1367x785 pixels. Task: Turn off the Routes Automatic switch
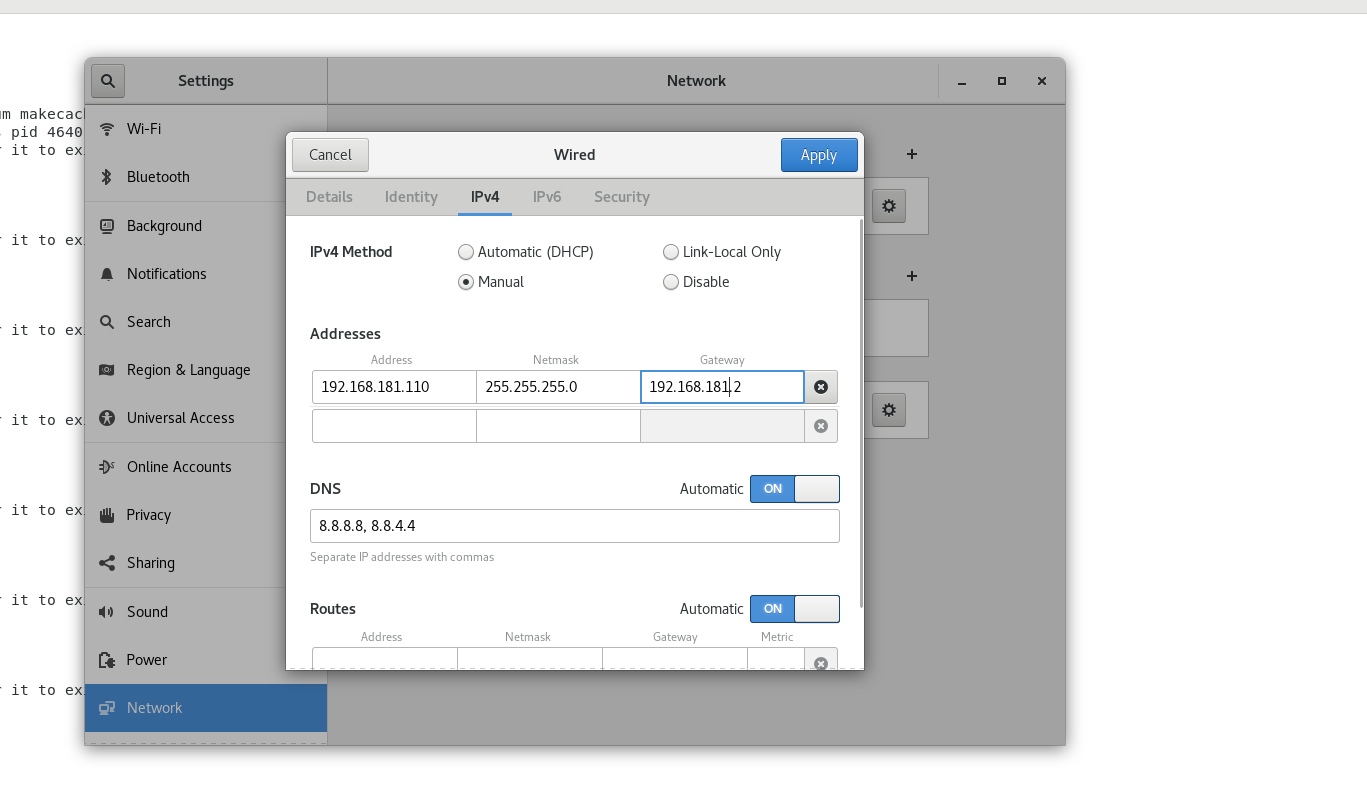(795, 609)
